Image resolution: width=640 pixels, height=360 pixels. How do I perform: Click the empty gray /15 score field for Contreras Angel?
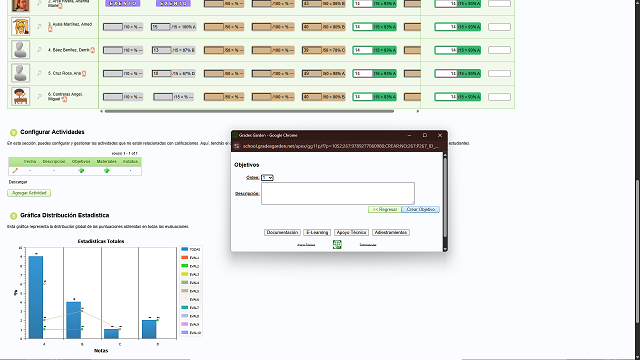(x=163, y=97)
